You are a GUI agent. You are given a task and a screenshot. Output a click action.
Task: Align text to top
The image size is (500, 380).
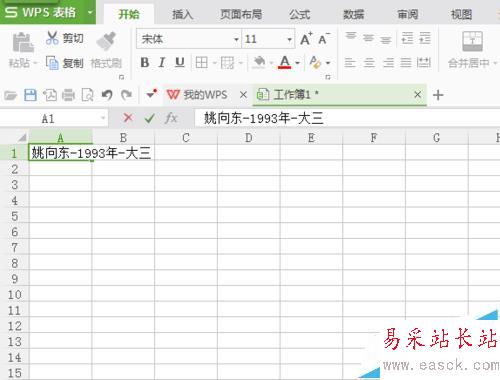351,36
